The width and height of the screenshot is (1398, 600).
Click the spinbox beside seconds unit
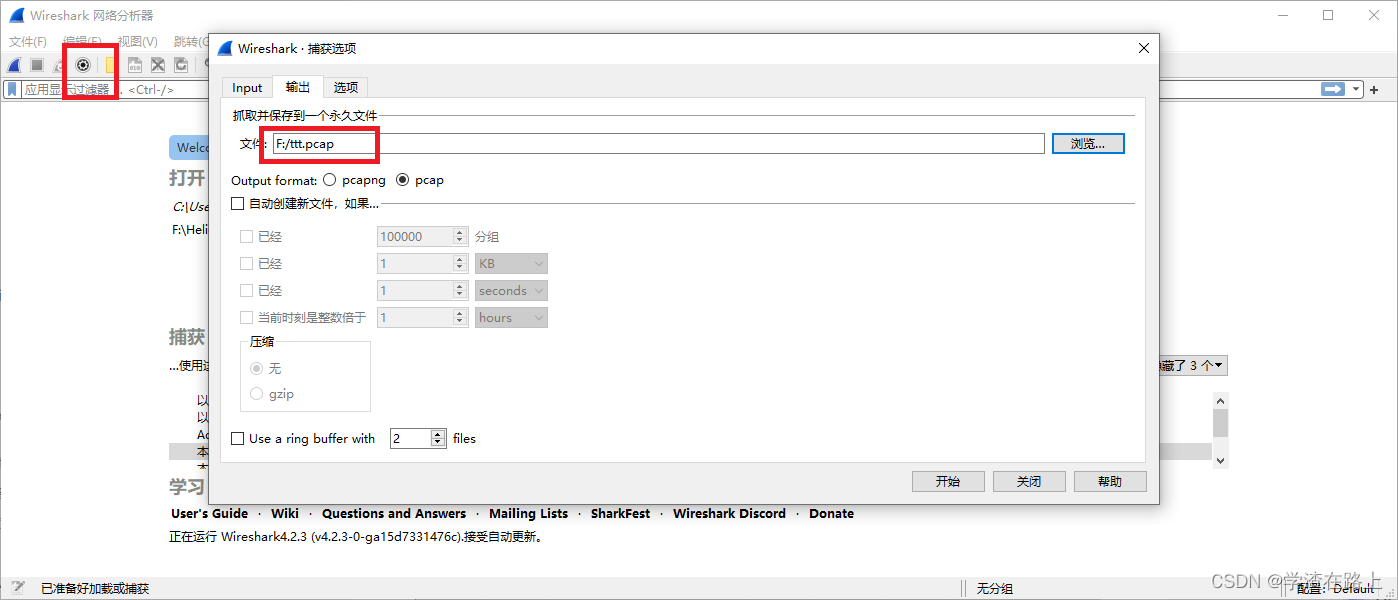point(422,291)
